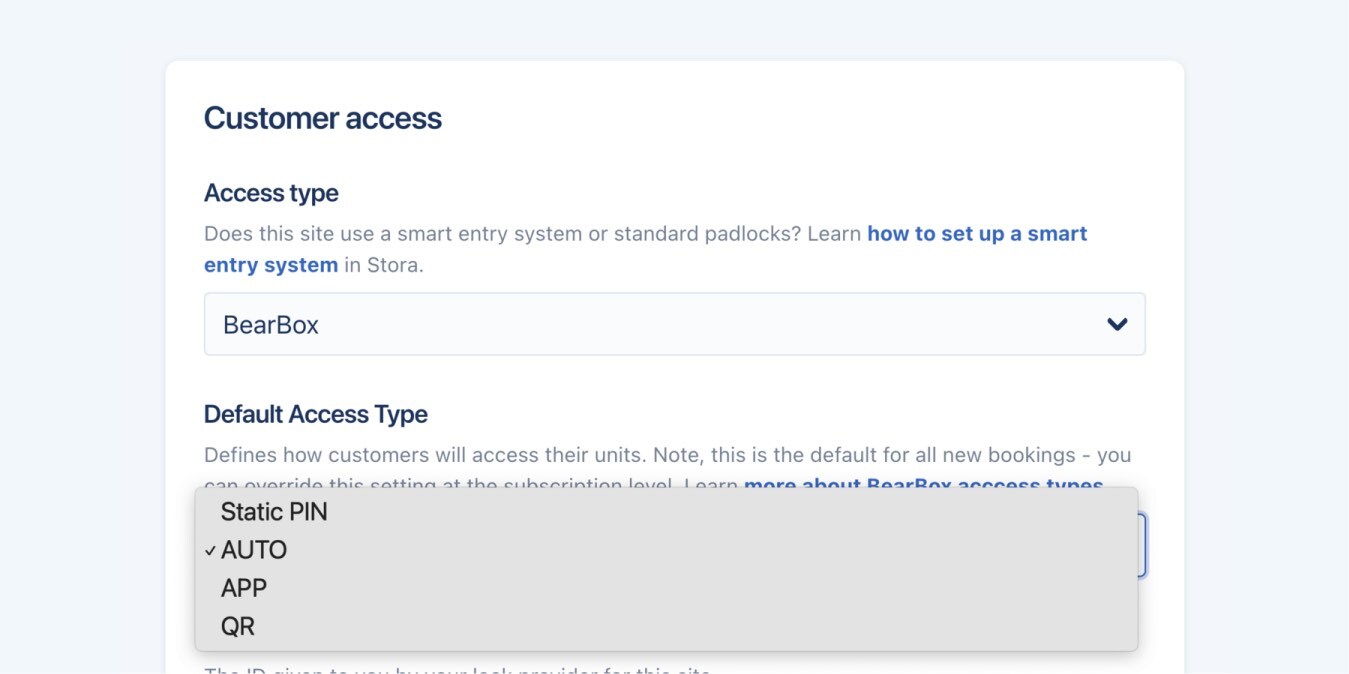
Task: Open the 'how to set up a smart' link
Action: pos(976,233)
